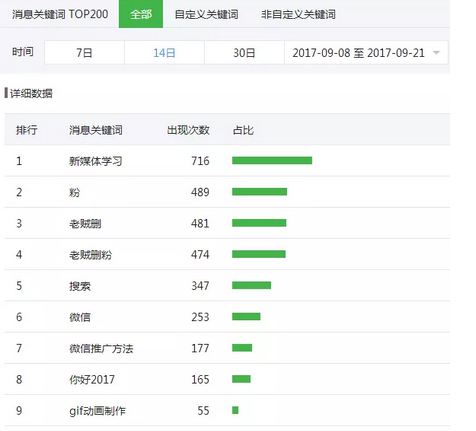Click the 出现次数 column header
476x431 pixels.
(x=188, y=130)
